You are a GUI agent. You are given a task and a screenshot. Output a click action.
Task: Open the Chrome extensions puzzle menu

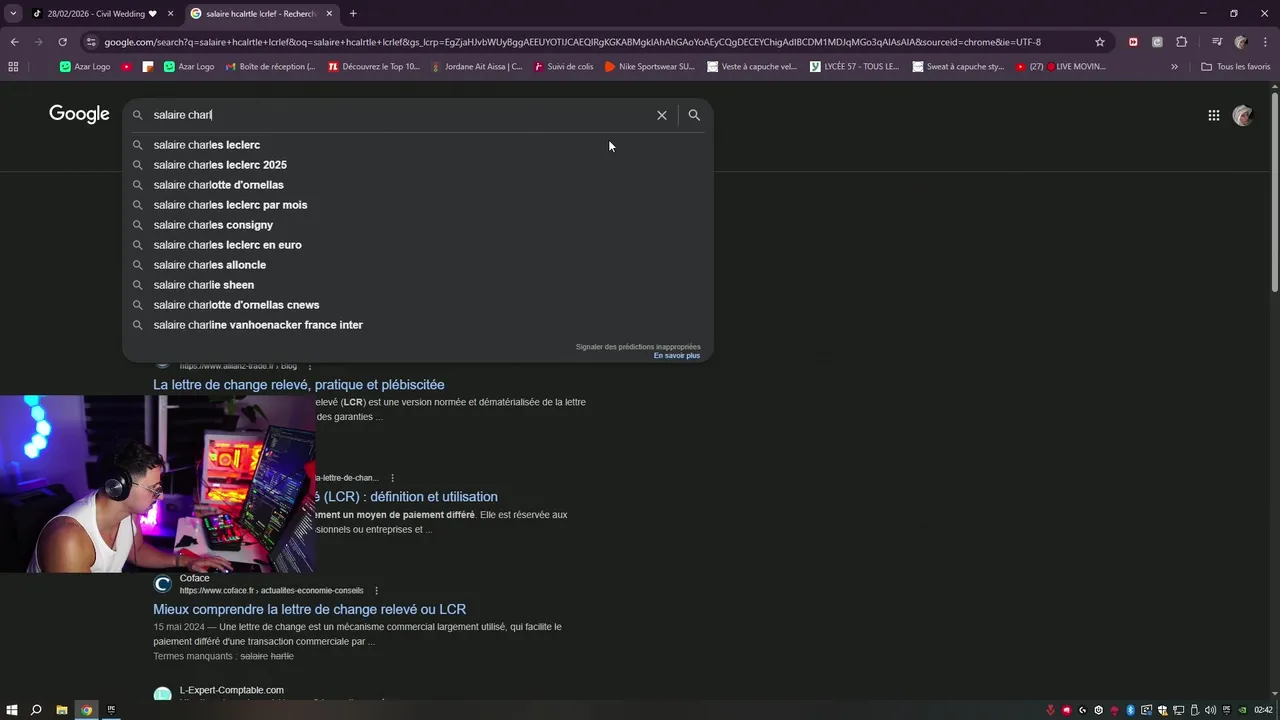pos(1182,42)
